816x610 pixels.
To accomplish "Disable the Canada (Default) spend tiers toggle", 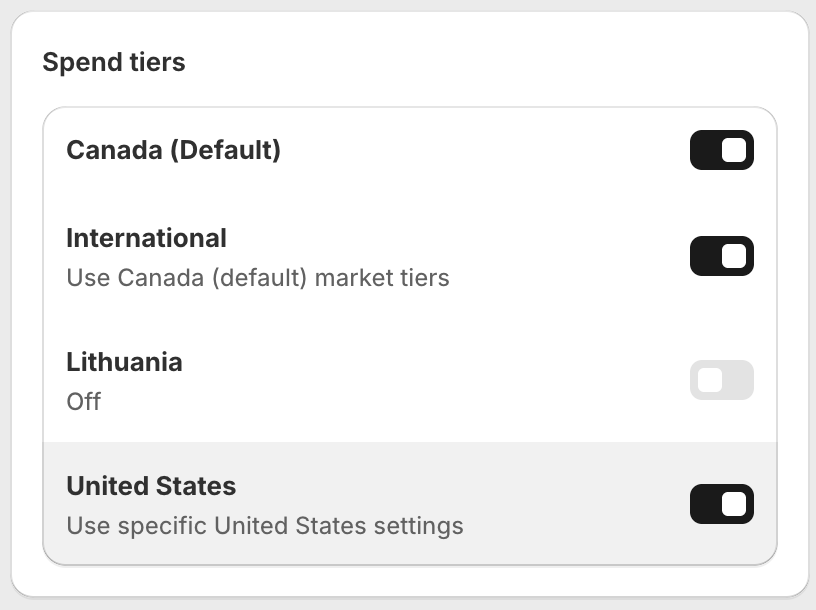I will (x=721, y=150).
